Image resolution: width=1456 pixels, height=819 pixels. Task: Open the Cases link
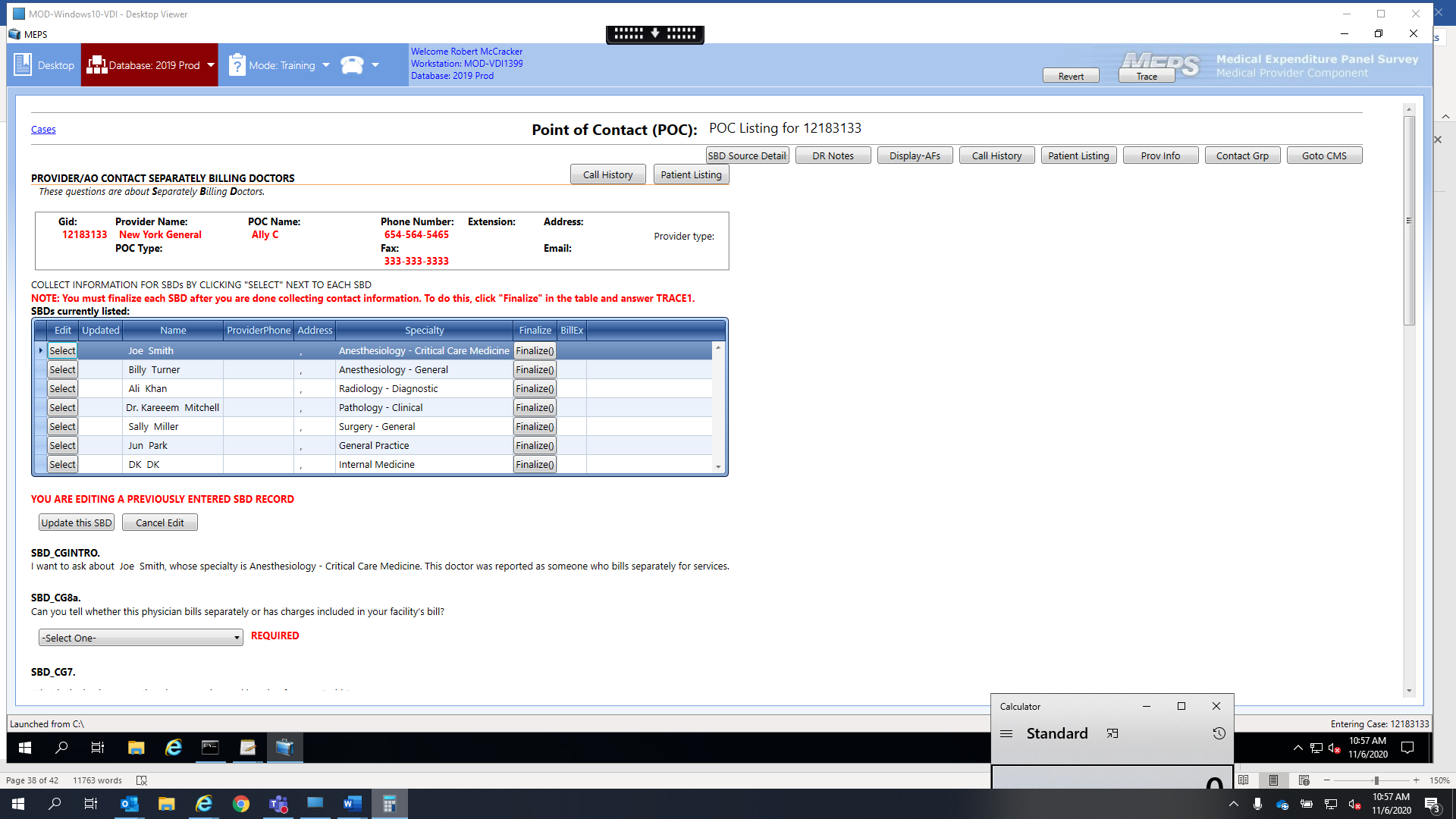43,130
